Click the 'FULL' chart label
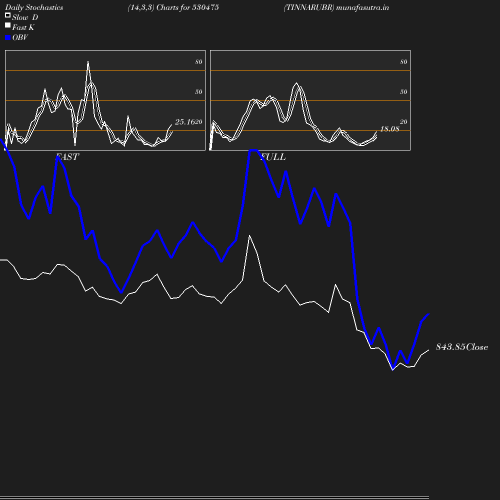Screen dimensions: 500x500 tap(273, 157)
